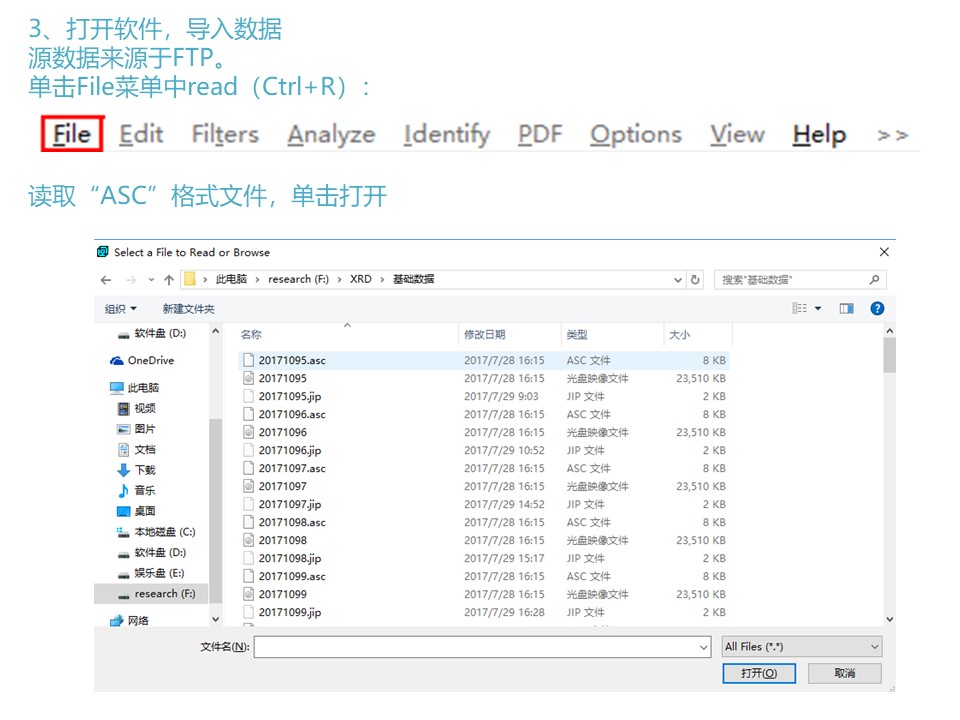Open the All Files (*.*) type dropdown
960x720 pixels.
click(802, 647)
